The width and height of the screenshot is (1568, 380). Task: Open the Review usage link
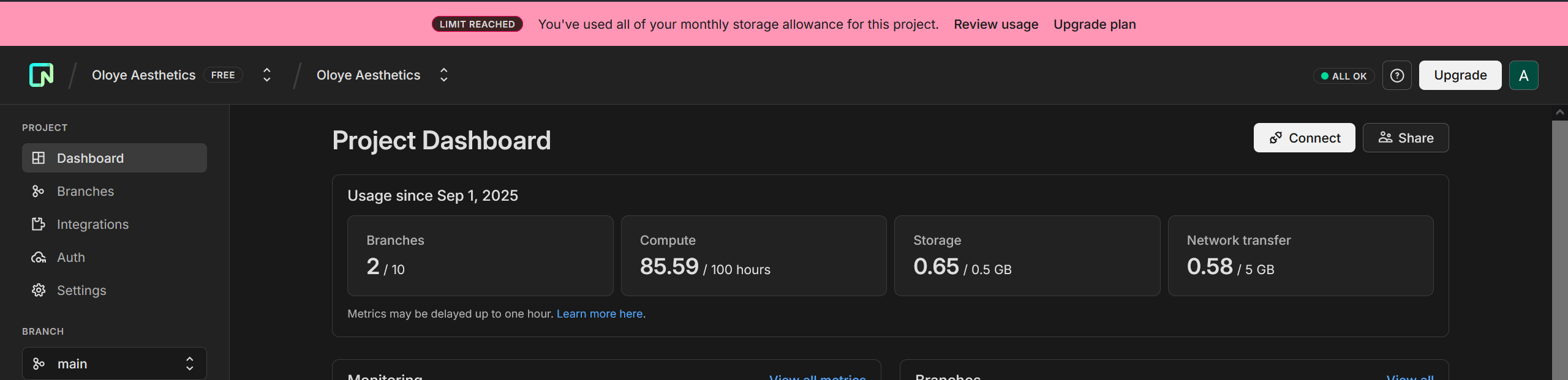point(996,24)
